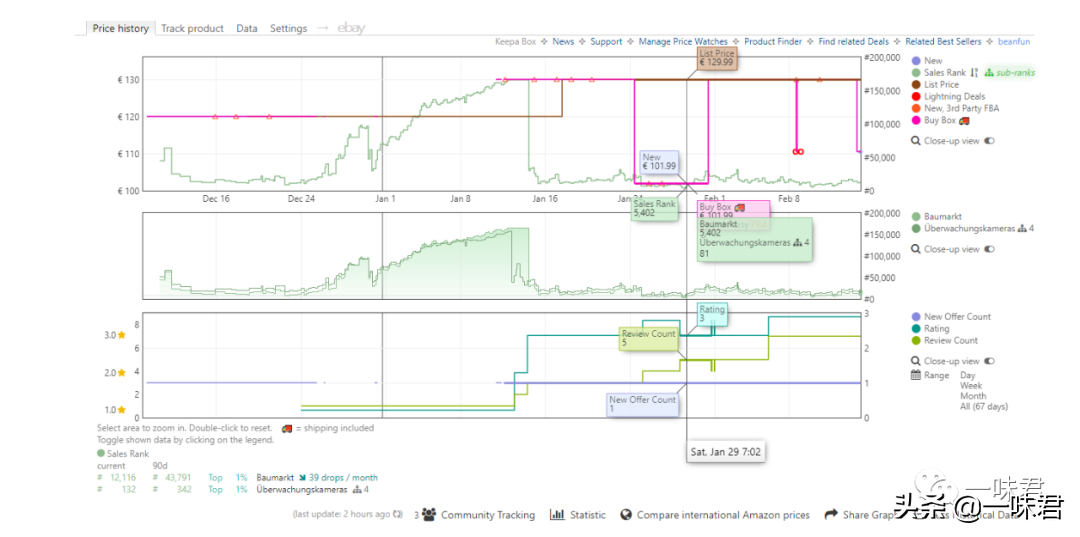Open the sub-ranks link
This screenshot has height=537, width=1080.
click(1015, 72)
